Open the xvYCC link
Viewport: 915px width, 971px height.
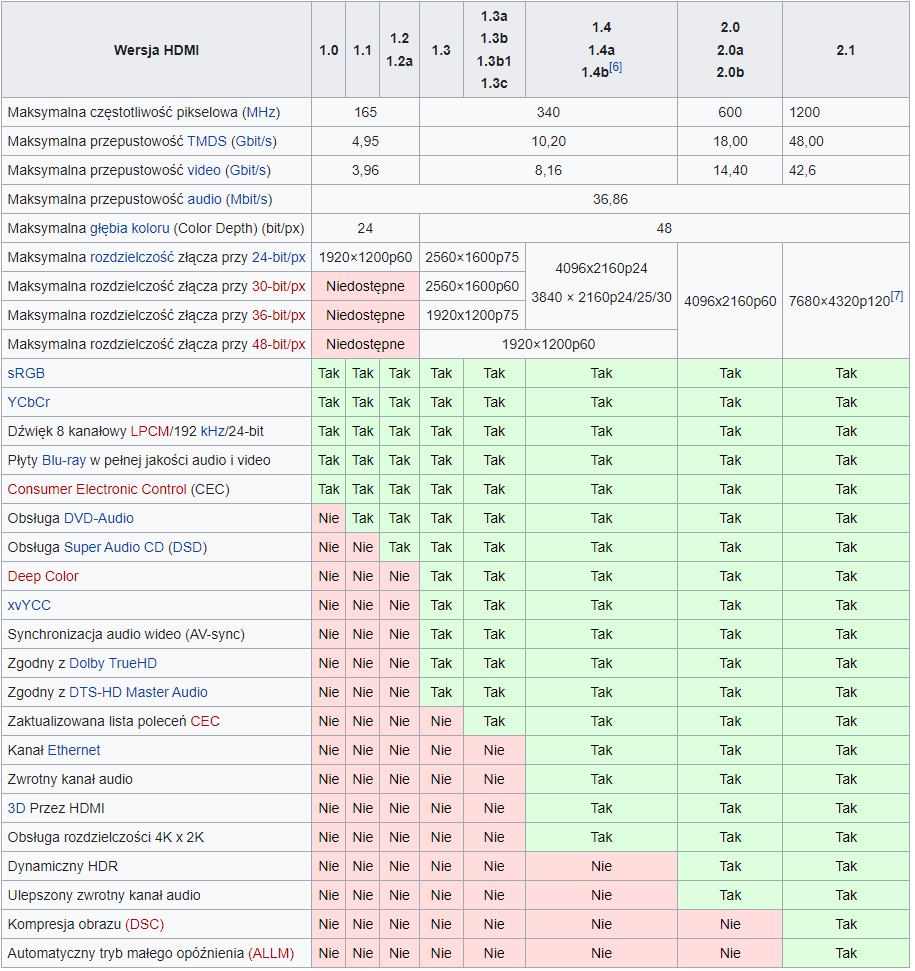point(29,606)
